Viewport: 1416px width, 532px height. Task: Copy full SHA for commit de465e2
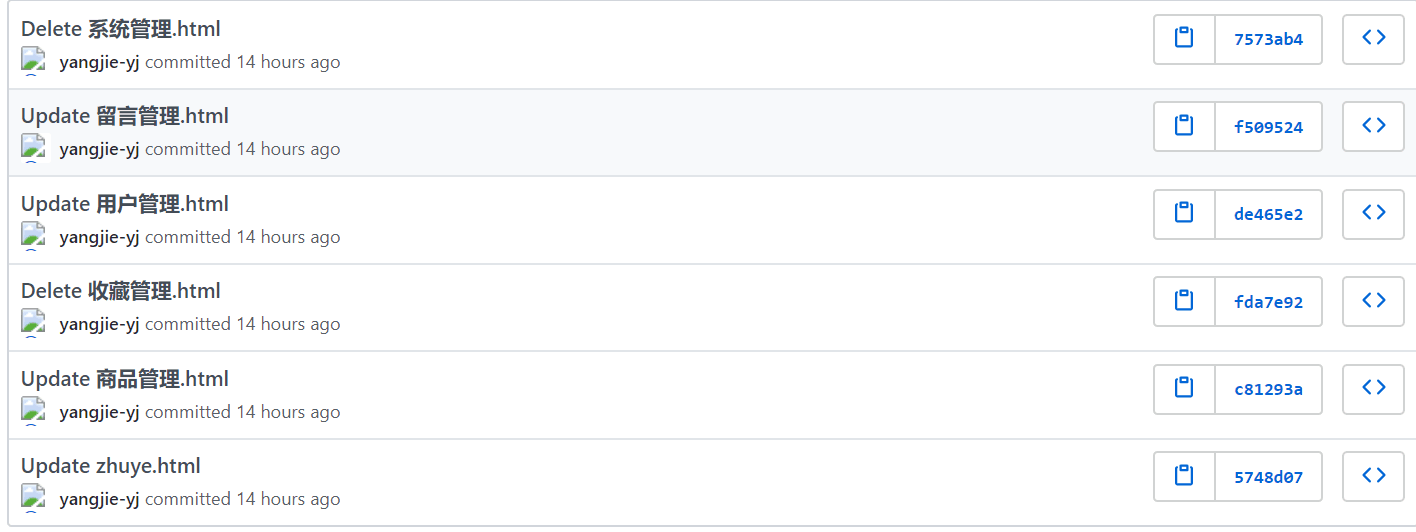click(1184, 213)
